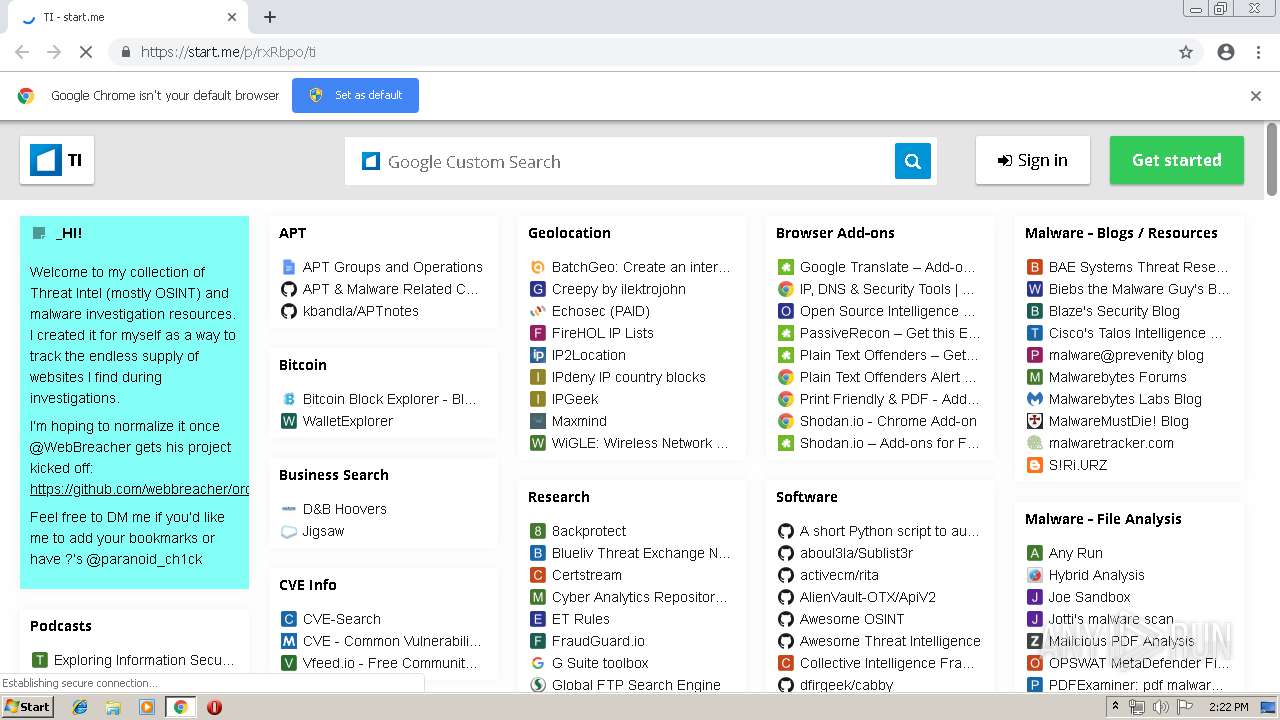Show hidden icons in system tray

1115,707
